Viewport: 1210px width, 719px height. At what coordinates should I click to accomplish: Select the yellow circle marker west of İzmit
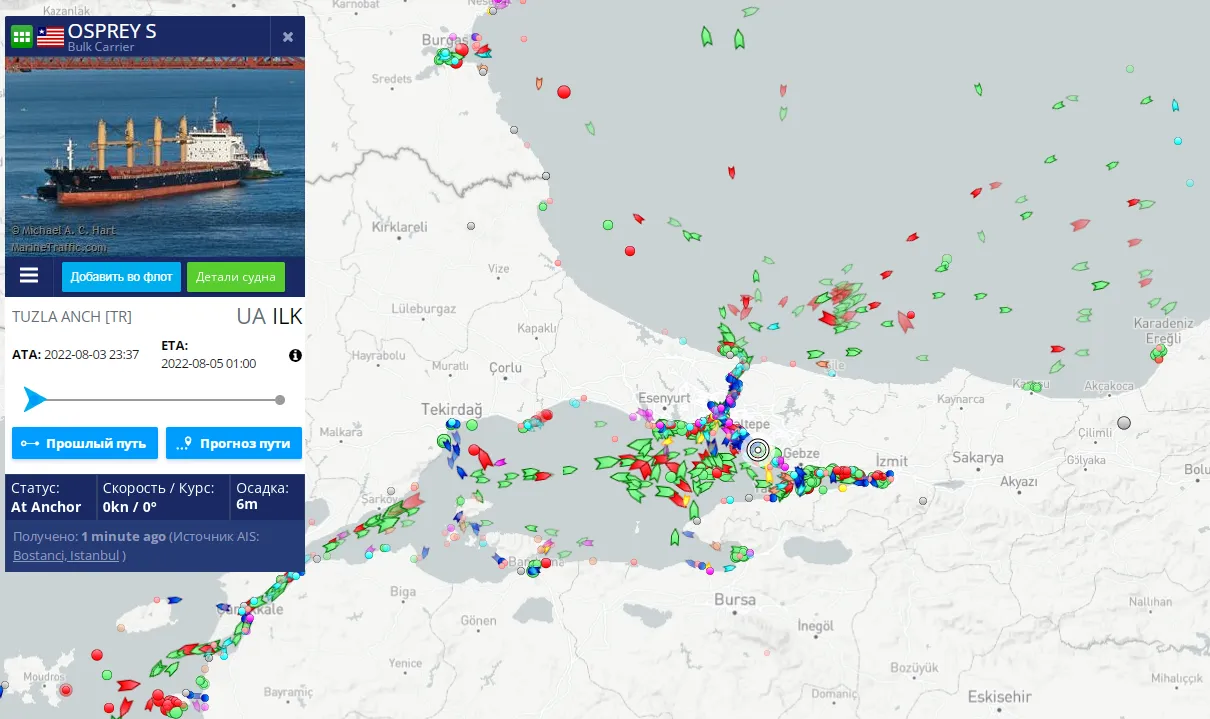pos(842,488)
